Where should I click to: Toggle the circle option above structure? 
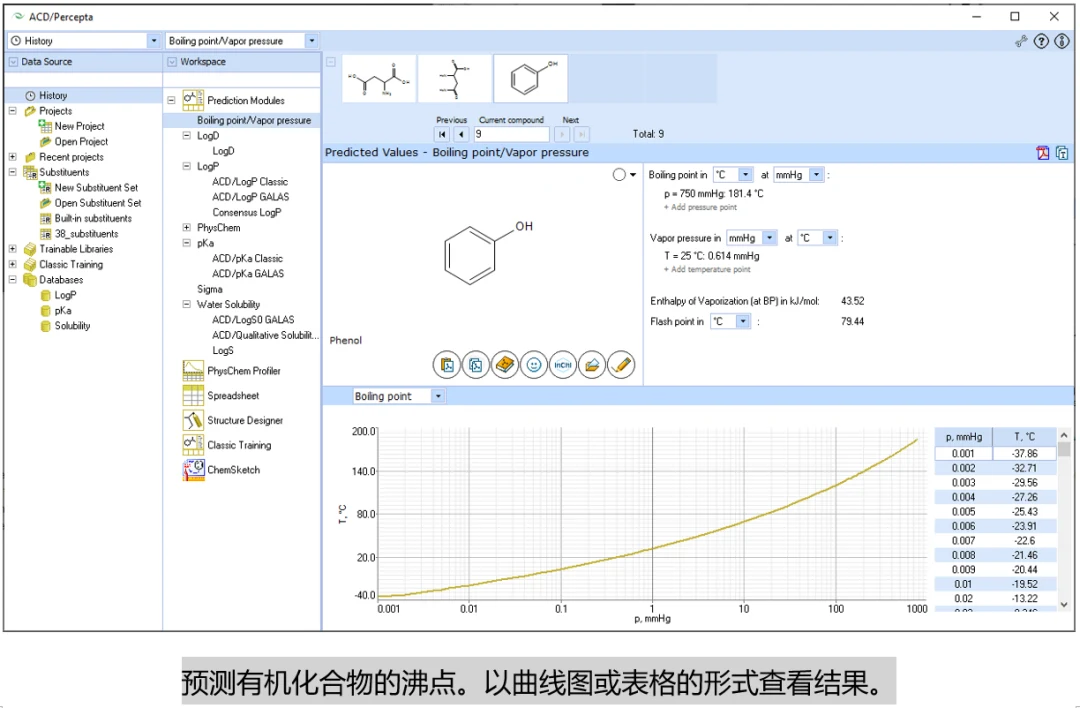[619, 175]
